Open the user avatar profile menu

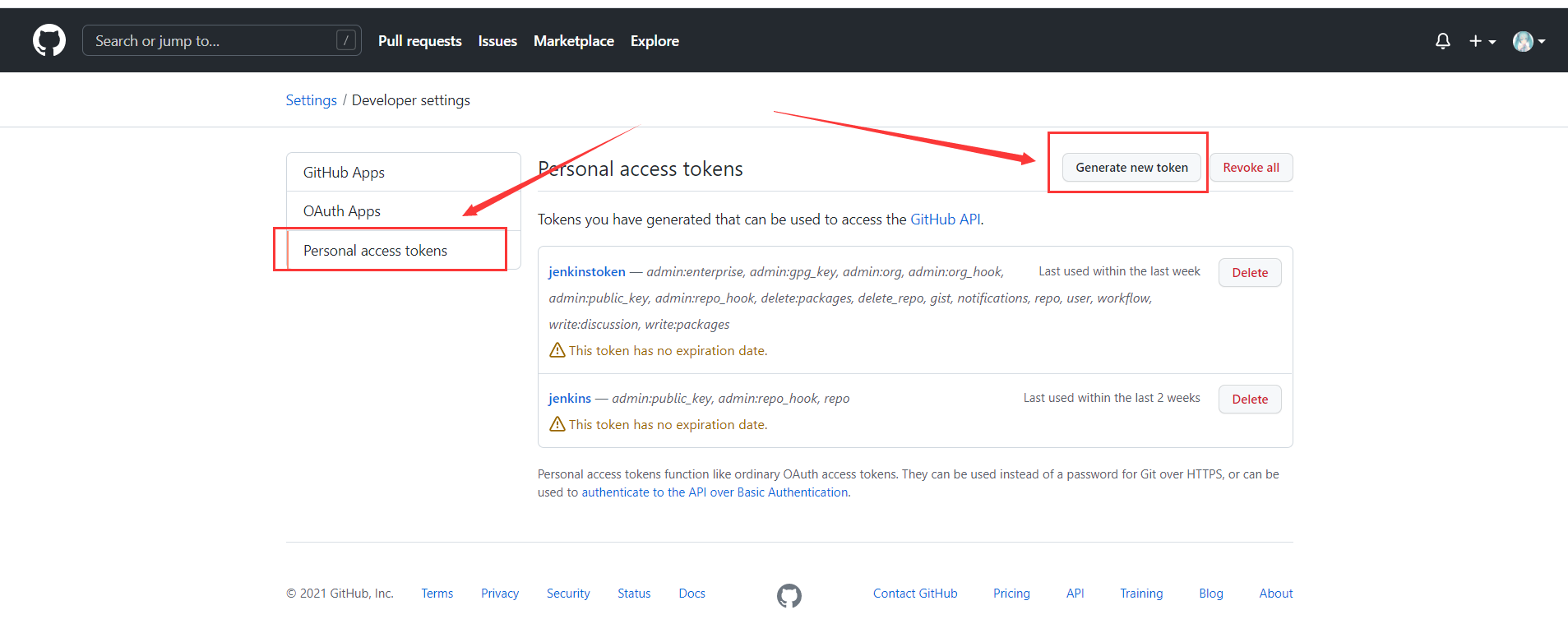[x=1529, y=41]
